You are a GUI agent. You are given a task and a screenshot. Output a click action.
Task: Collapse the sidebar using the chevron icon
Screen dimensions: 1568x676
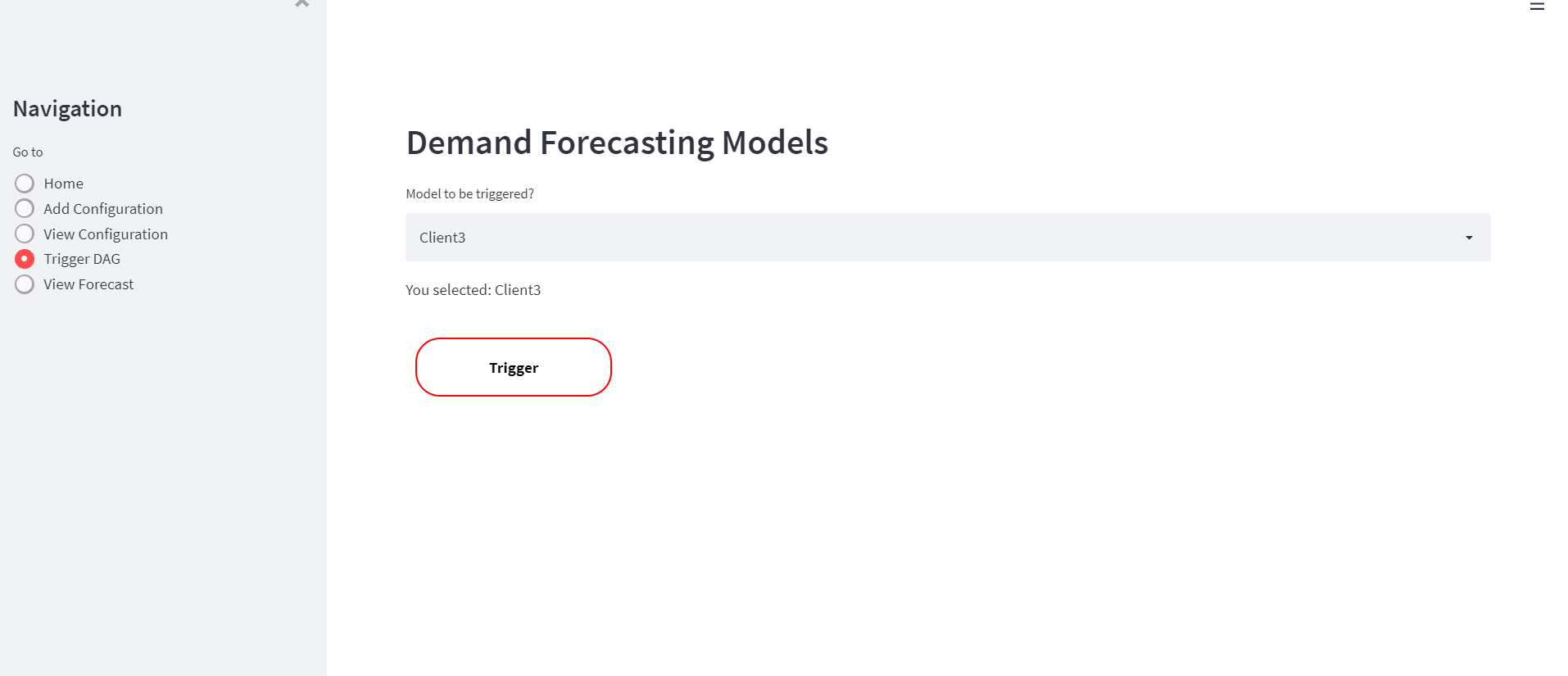(301, 4)
